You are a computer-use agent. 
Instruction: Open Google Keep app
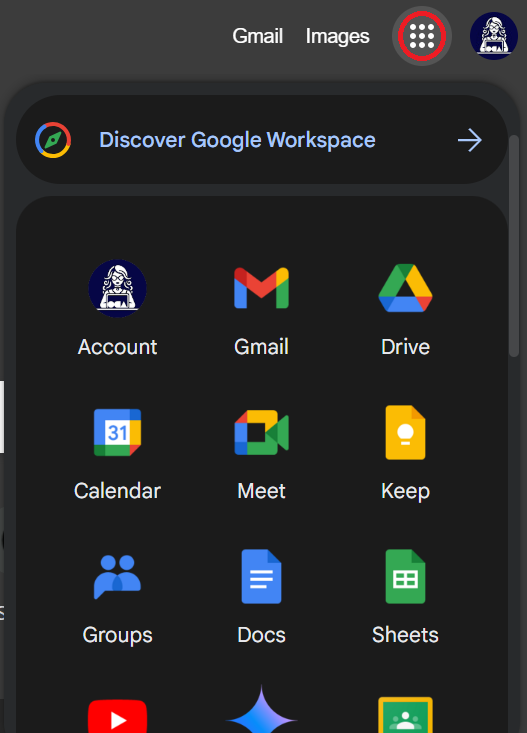pos(405,453)
